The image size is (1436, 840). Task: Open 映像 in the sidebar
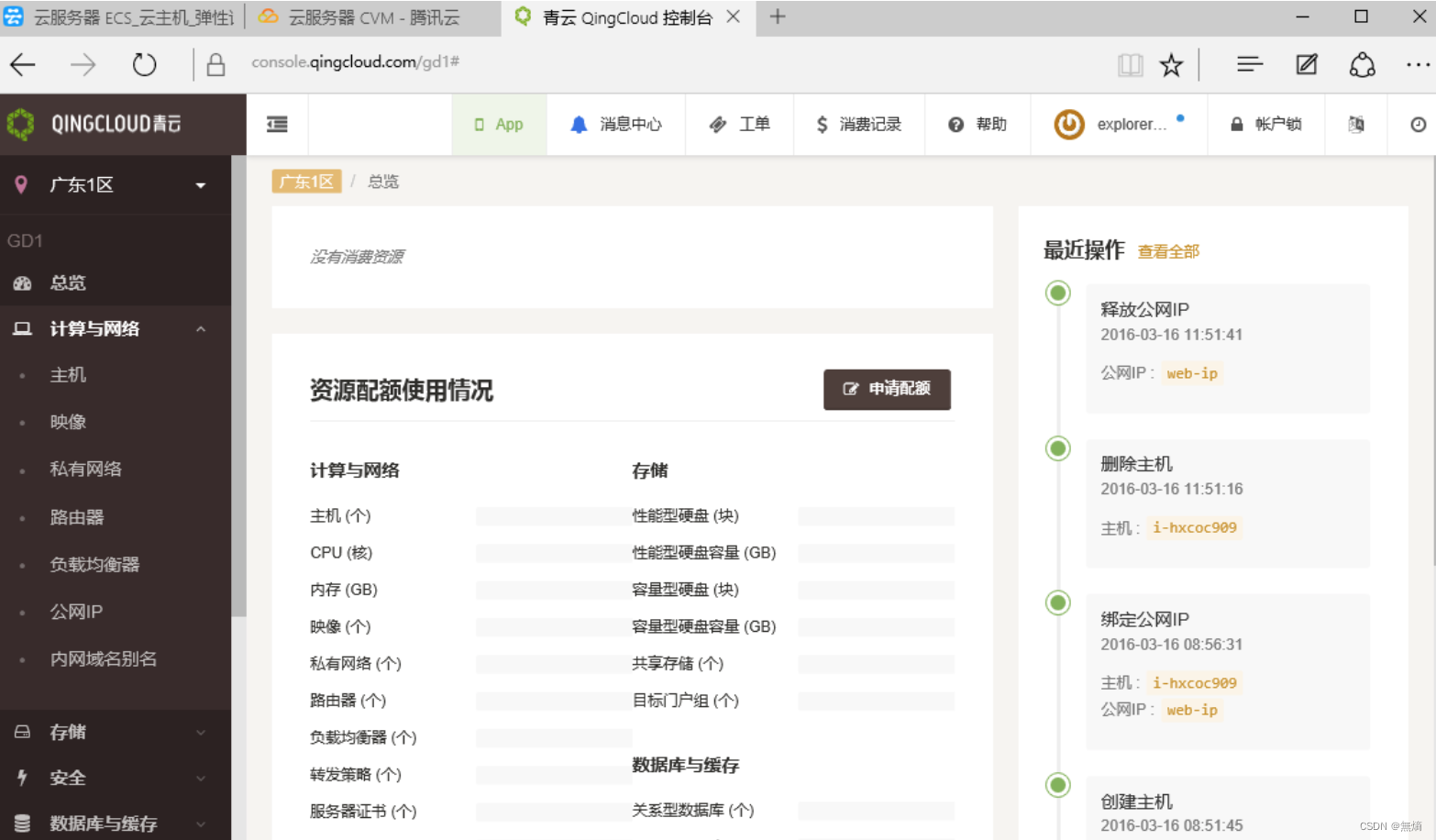[x=68, y=422]
